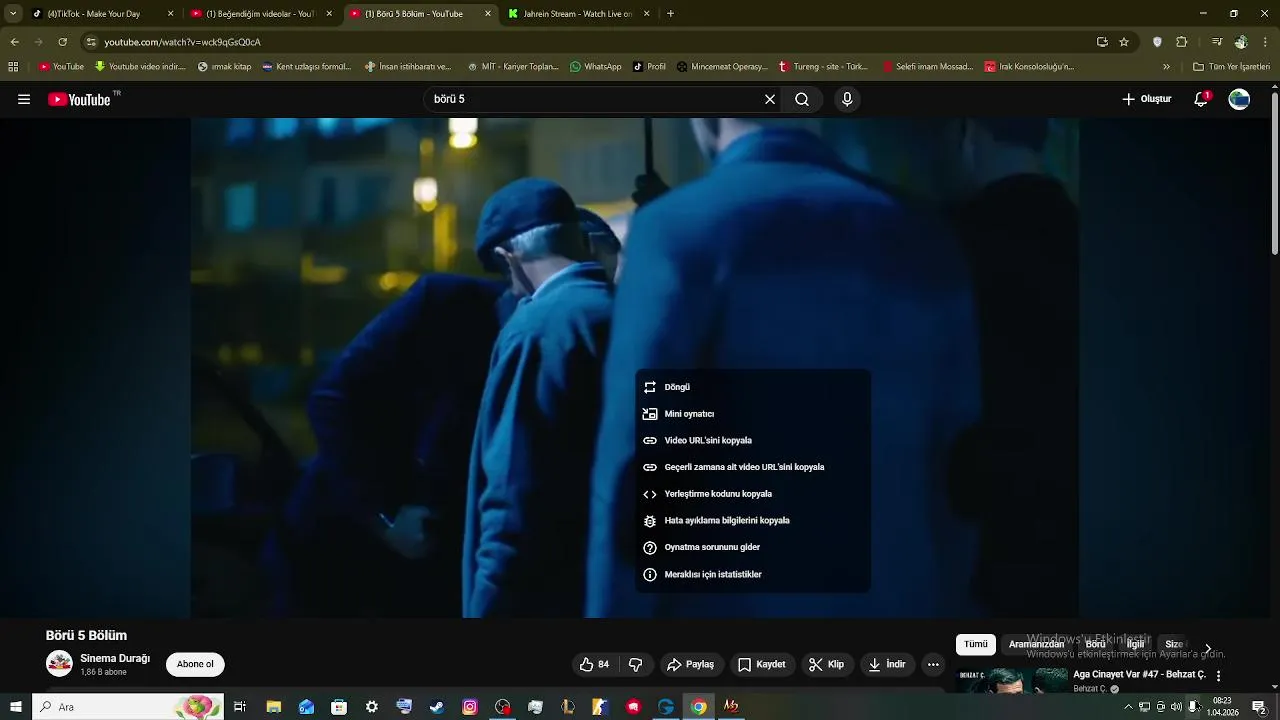The width and height of the screenshot is (1280, 720).
Task: Open Chrome media controls icon
Action: click(1217, 42)
